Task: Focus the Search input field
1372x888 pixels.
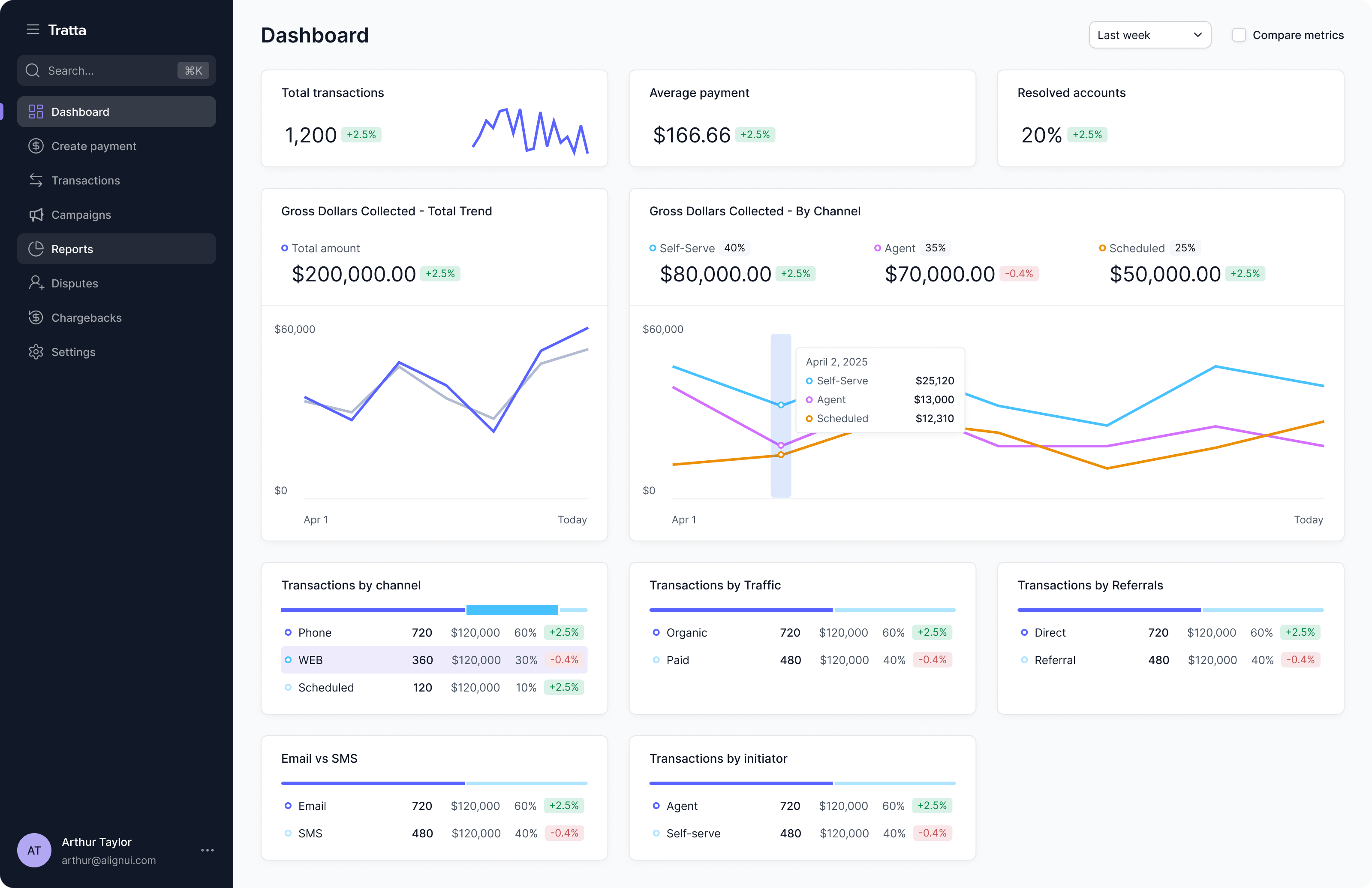Action: click(109, 70)
